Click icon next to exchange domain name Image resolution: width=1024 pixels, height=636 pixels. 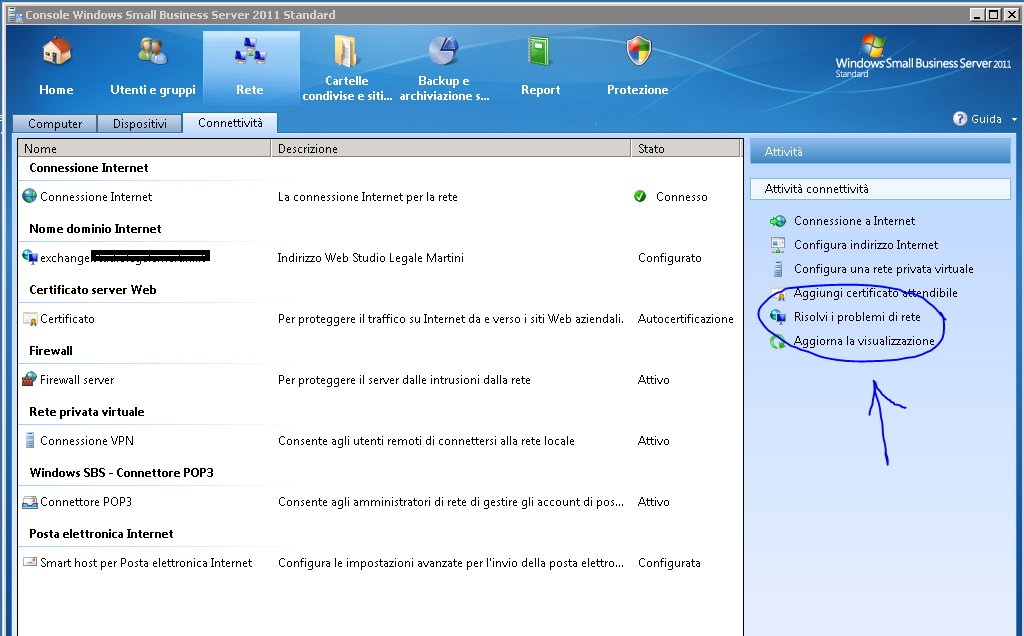coord(29,257)
